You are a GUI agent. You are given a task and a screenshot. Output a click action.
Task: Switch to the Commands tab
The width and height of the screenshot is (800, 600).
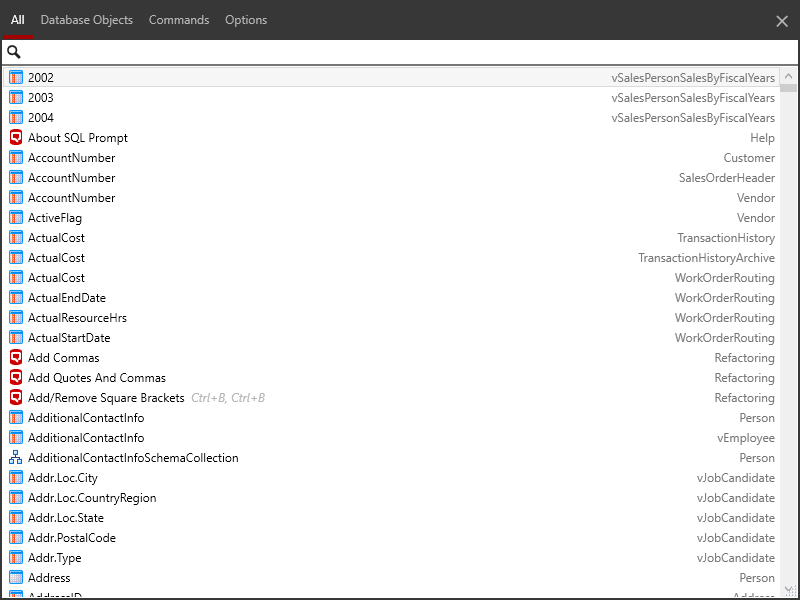coord(178,19)
